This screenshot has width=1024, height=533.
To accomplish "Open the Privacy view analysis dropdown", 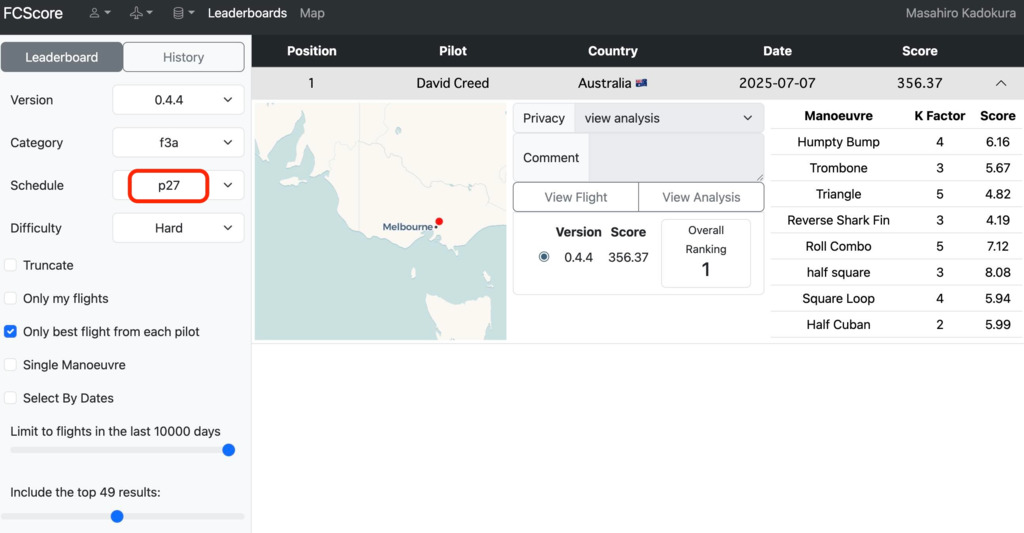I will 669,118.
